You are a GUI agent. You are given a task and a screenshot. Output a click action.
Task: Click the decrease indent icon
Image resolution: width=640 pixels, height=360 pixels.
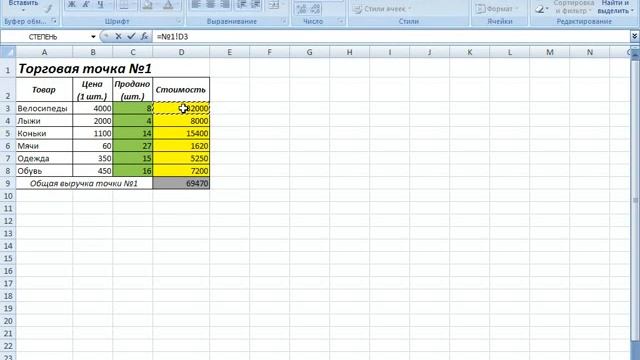[x=242, y=5]
